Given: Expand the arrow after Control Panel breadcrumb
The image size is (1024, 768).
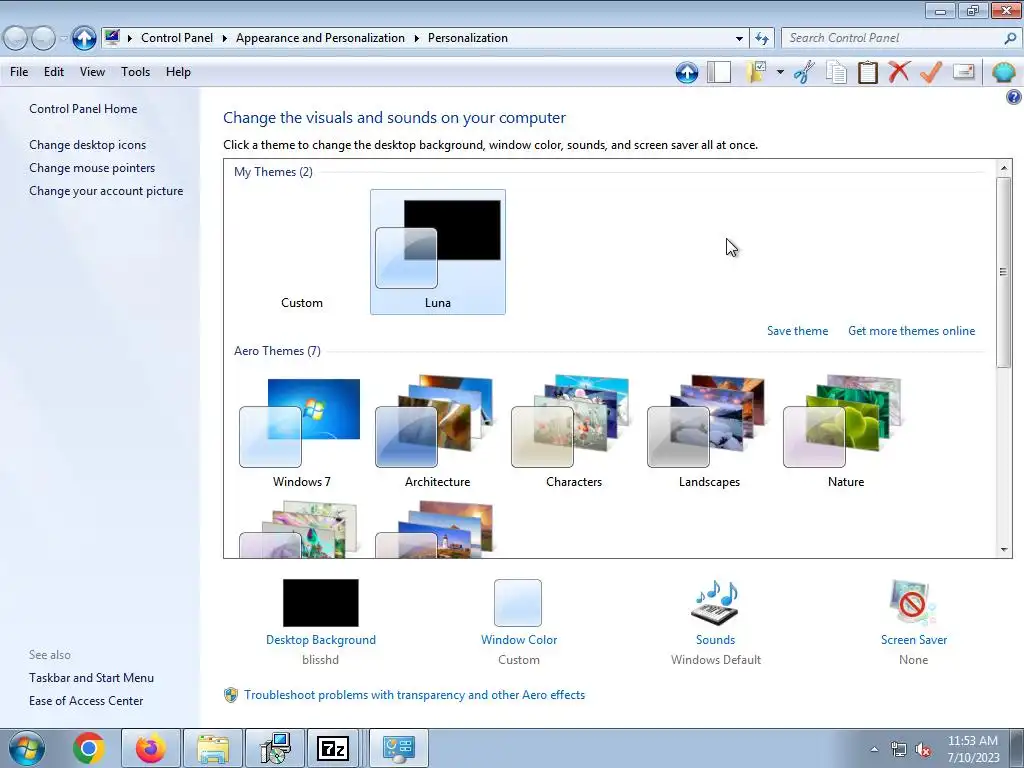Looking at the screenshot, I should tap(224, 38).
